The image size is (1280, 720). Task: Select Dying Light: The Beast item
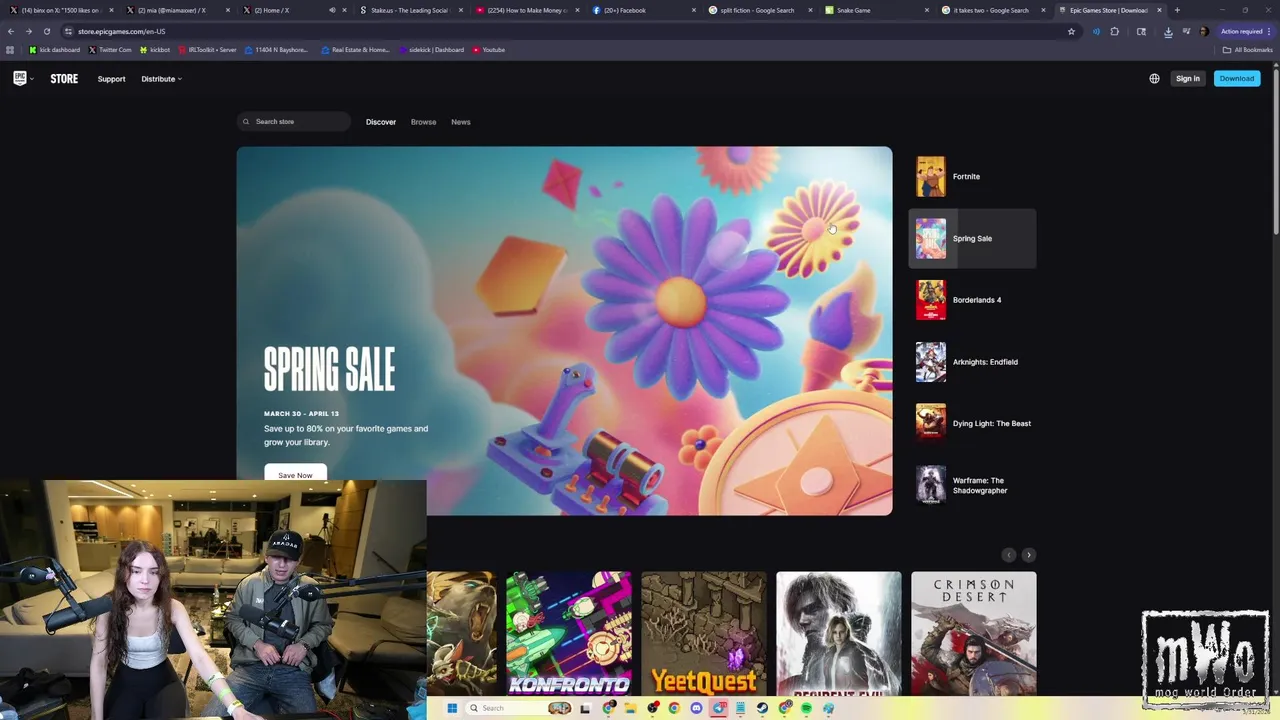click(x=972, y=423)
